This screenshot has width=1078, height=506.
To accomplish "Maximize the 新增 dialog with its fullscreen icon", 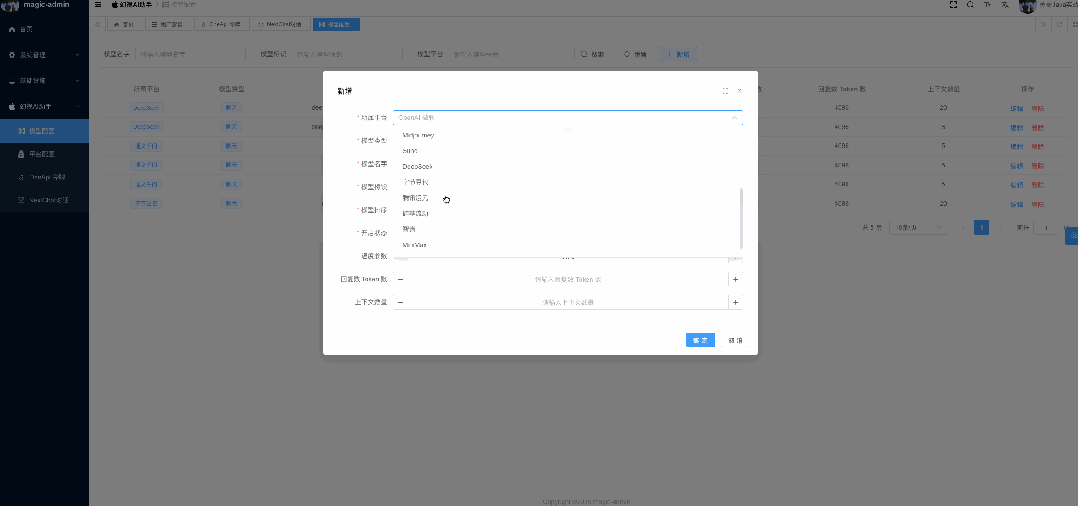I will point(725,91).
